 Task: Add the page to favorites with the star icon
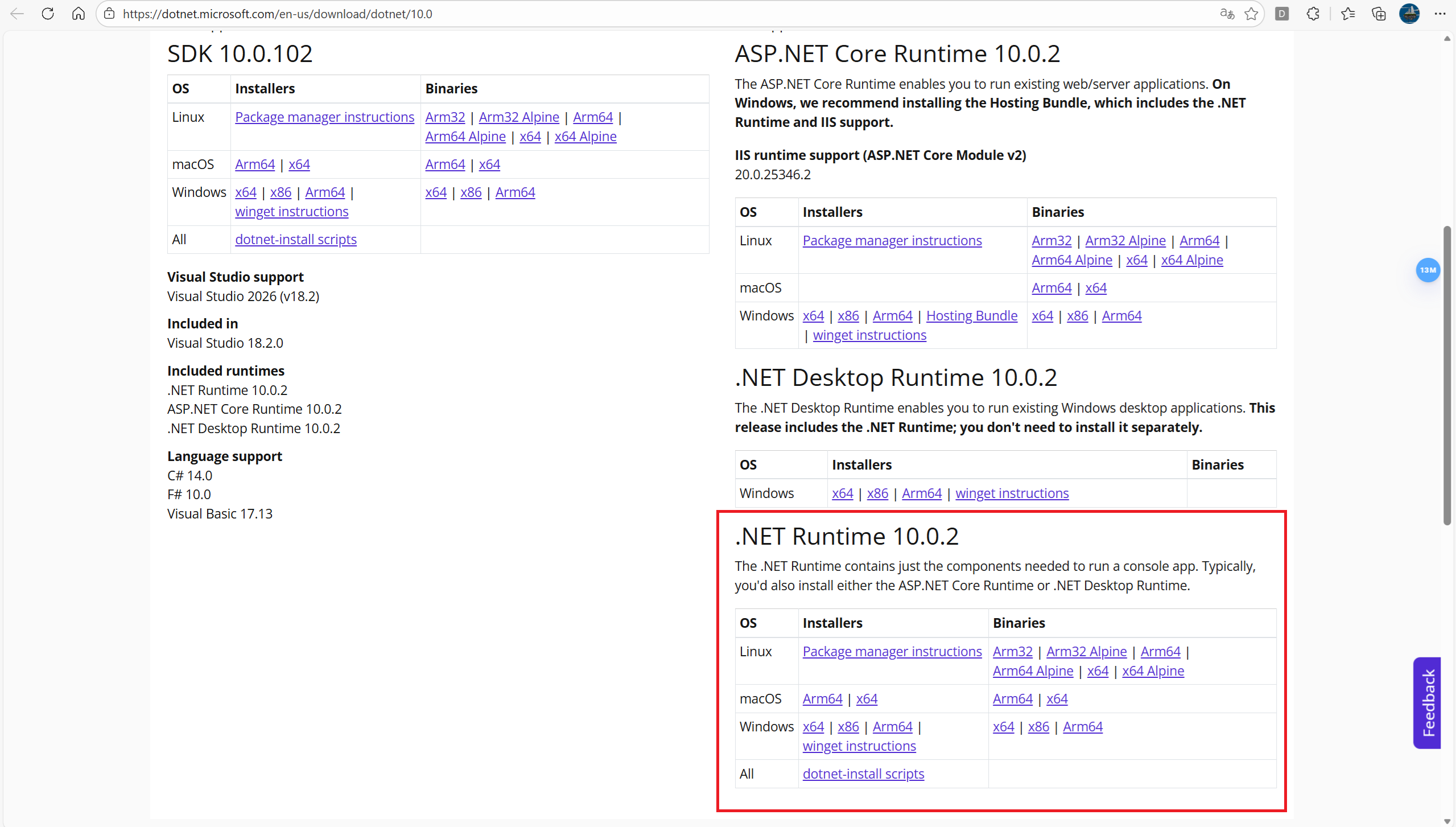(x=1251, y=14)
